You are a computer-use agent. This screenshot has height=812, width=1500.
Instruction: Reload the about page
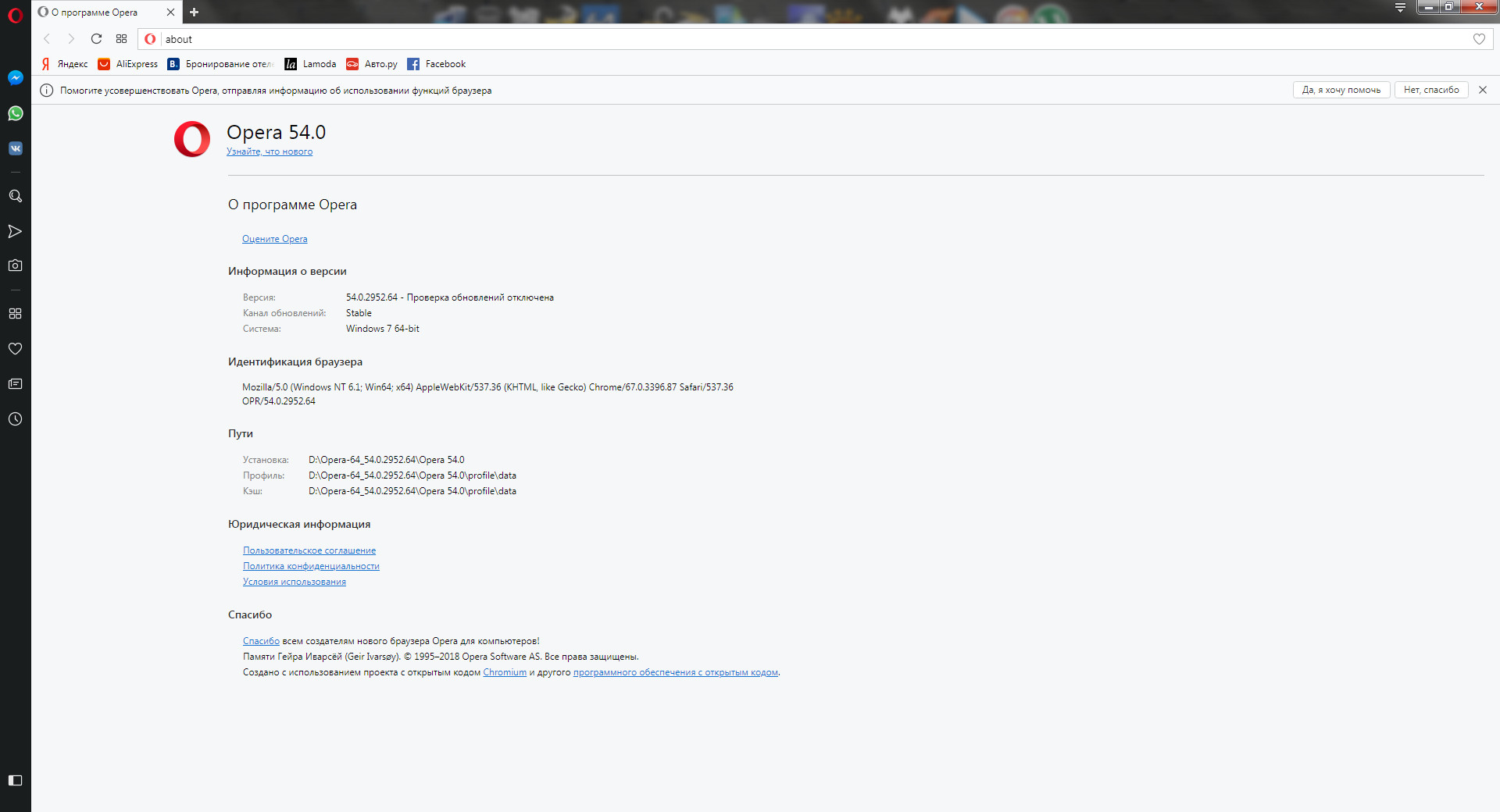pyautogui.click(x=96, y=39)
